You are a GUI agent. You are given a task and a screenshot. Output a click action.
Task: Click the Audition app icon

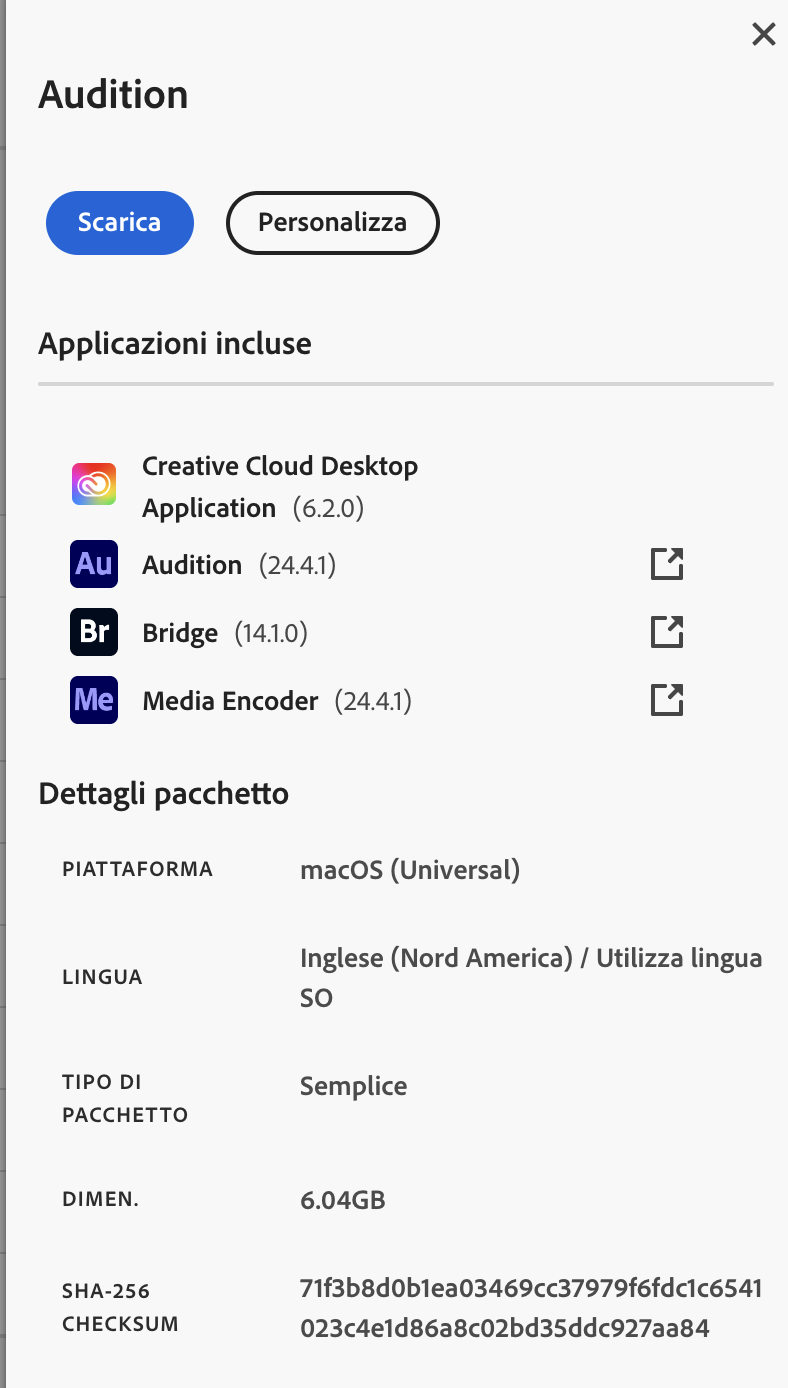pos(94,564)
